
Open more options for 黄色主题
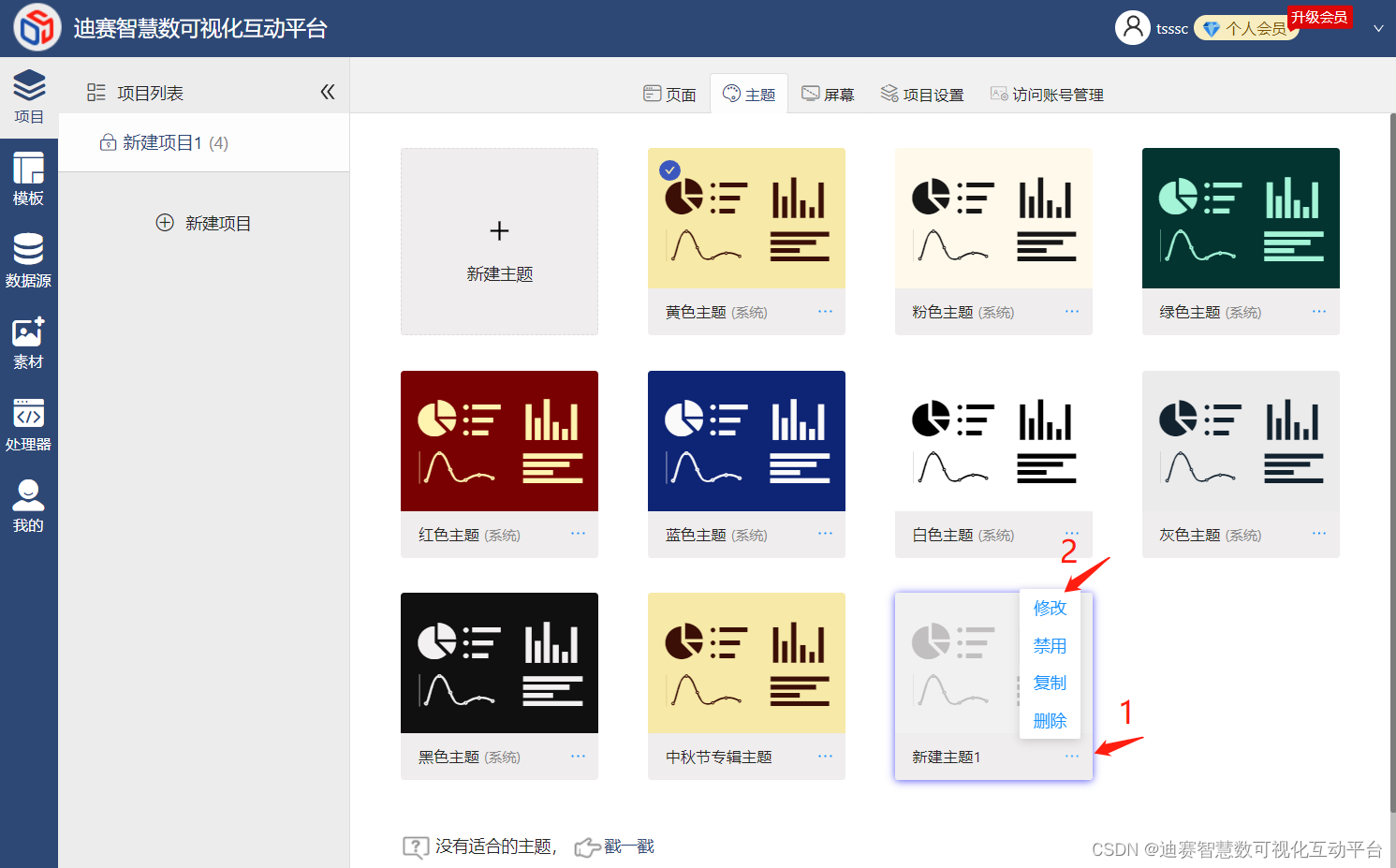pyautogui.click(x=825, y=311)
